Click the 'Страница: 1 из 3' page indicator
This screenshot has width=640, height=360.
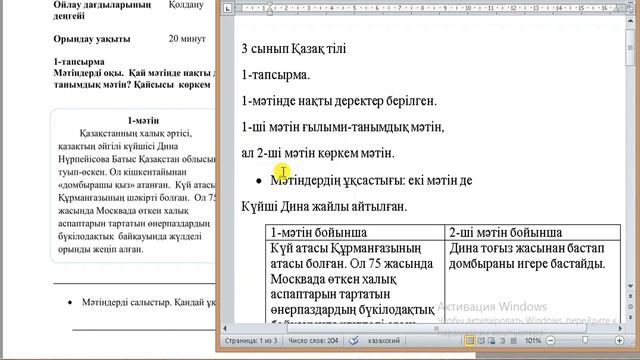pos(251,340)
